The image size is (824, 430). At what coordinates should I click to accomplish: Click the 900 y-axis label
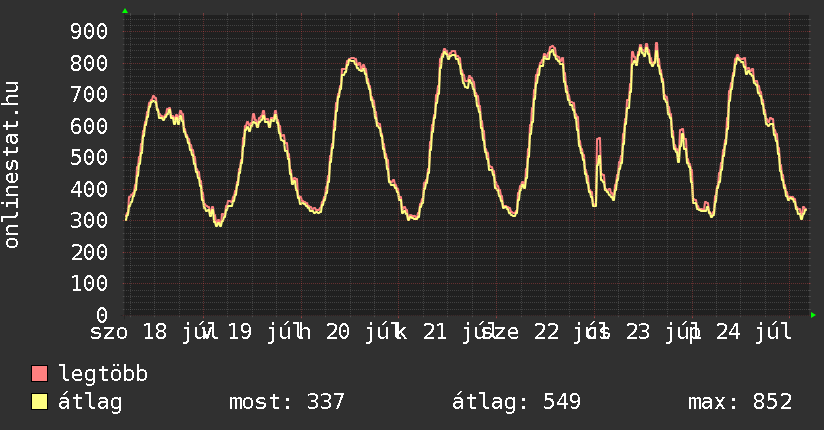pos(89,32)
